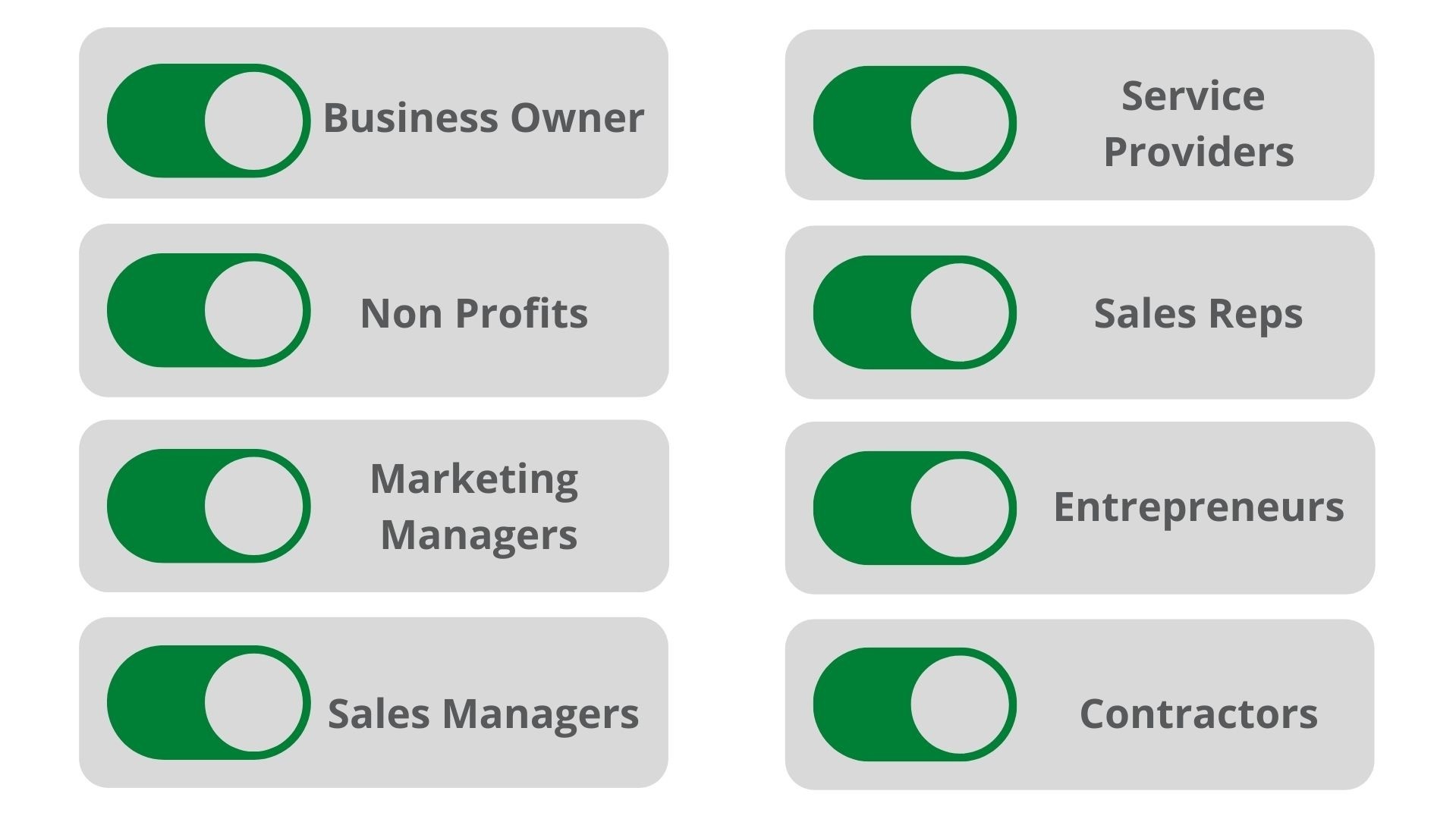Screen dimensions: 1456x819
Task: Toggle the Business Owner switch
Action: (x=208, y=121)
